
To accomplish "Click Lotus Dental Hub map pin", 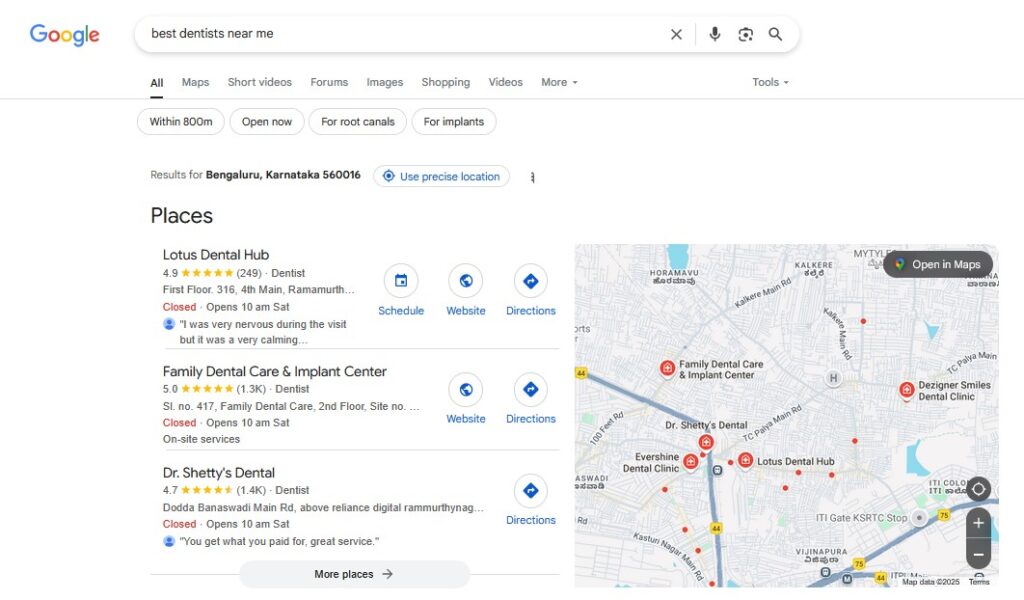I will click(745, 461).
